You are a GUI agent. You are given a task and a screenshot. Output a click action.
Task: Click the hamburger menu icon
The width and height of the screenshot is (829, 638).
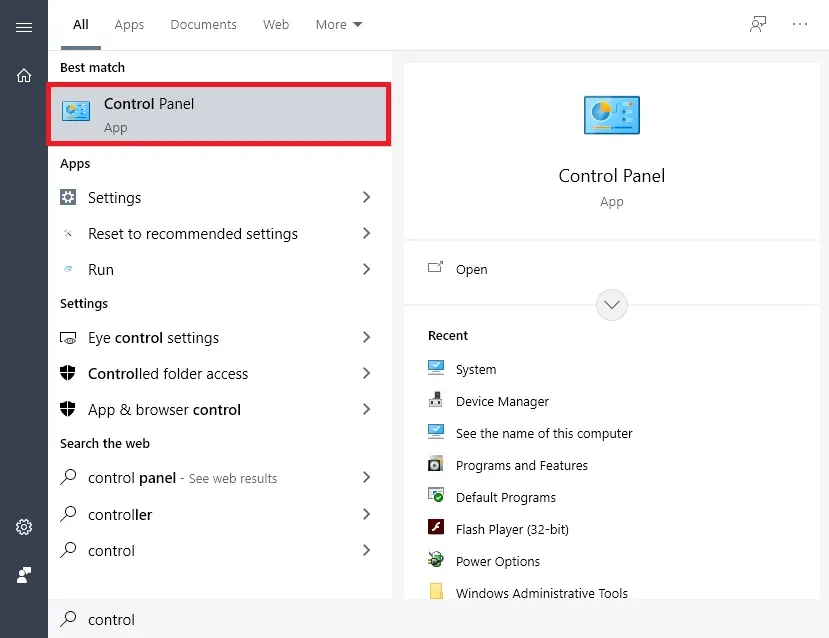click(23, 27)
